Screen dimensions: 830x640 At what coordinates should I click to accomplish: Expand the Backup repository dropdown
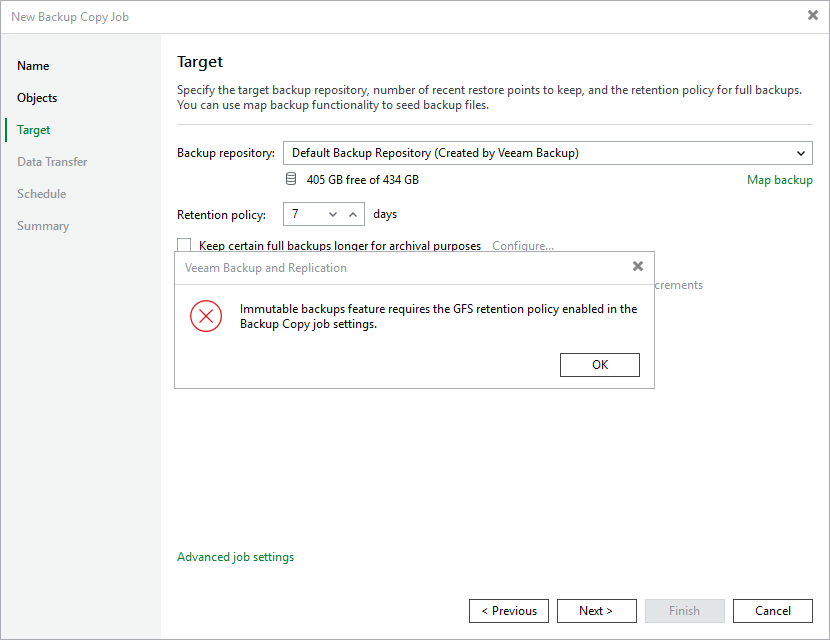[547, 153]
